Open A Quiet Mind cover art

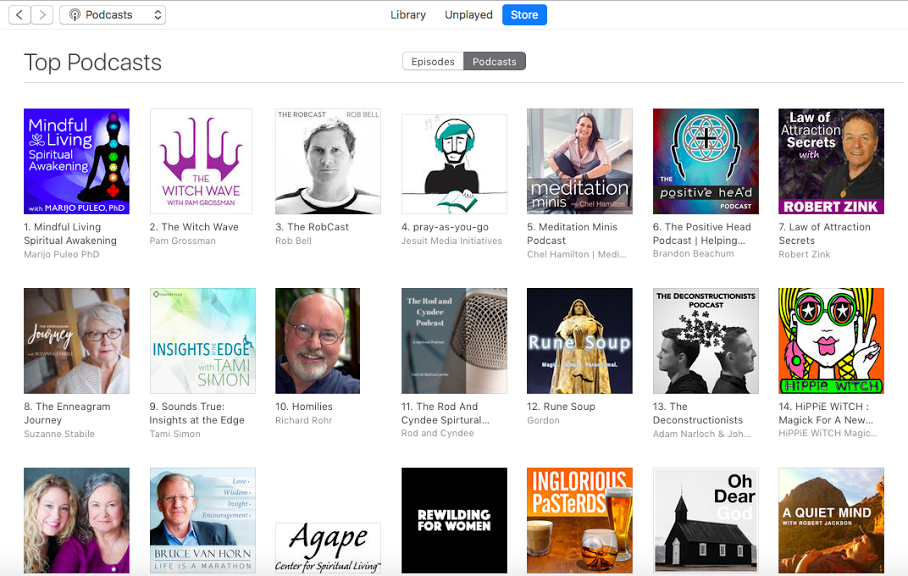pos(831,520)
